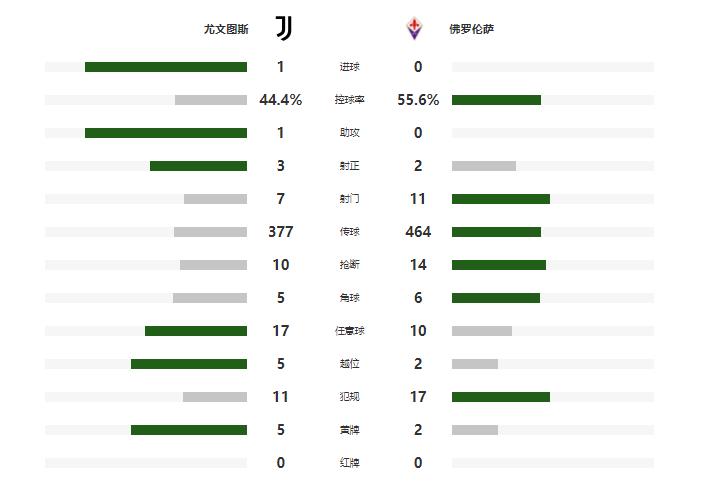Select the 射正 stat label
This screenshot has width=709, height=484.
pyautogui.click(x=349, y=166)
